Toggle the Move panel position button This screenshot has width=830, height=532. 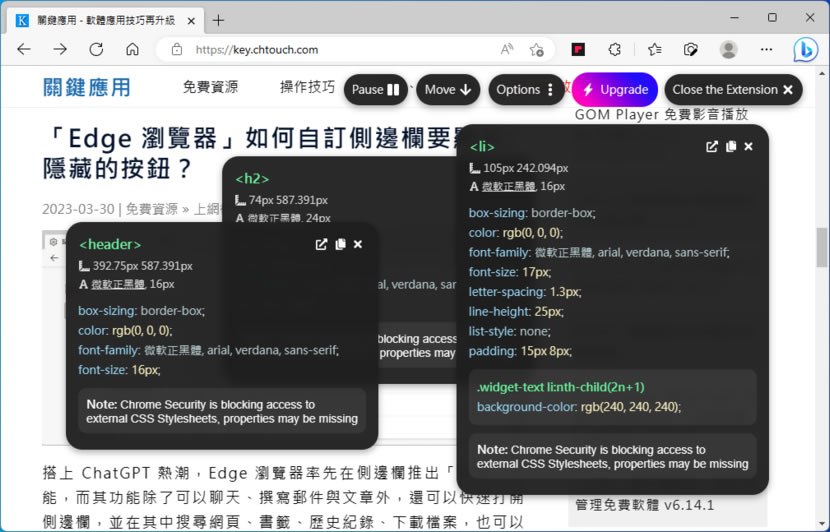(448, 90)
